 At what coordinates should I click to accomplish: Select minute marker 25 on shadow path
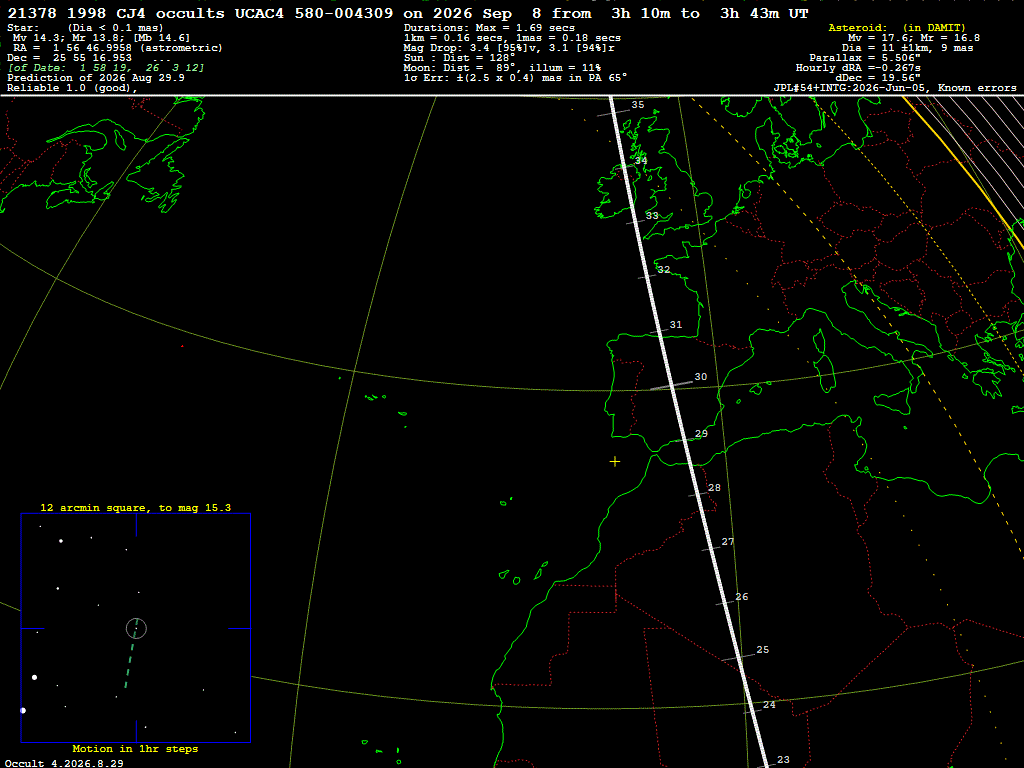(x=763, y=650)
